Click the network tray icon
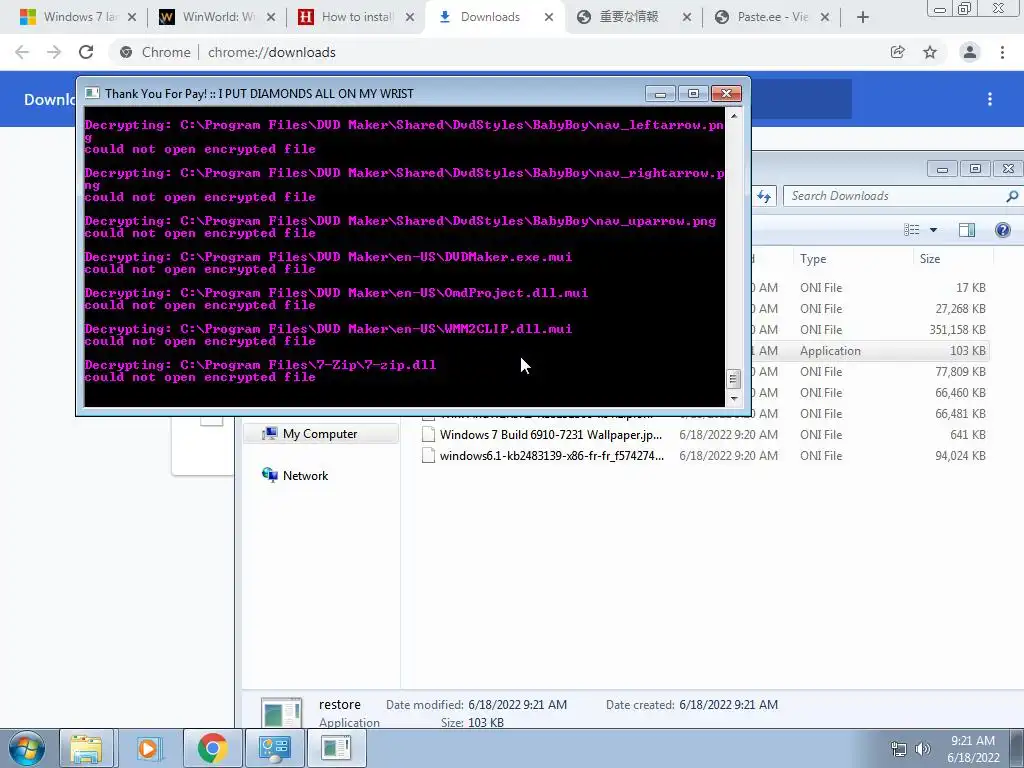Screen dimensions: 1024x768 tap(899, 749)
